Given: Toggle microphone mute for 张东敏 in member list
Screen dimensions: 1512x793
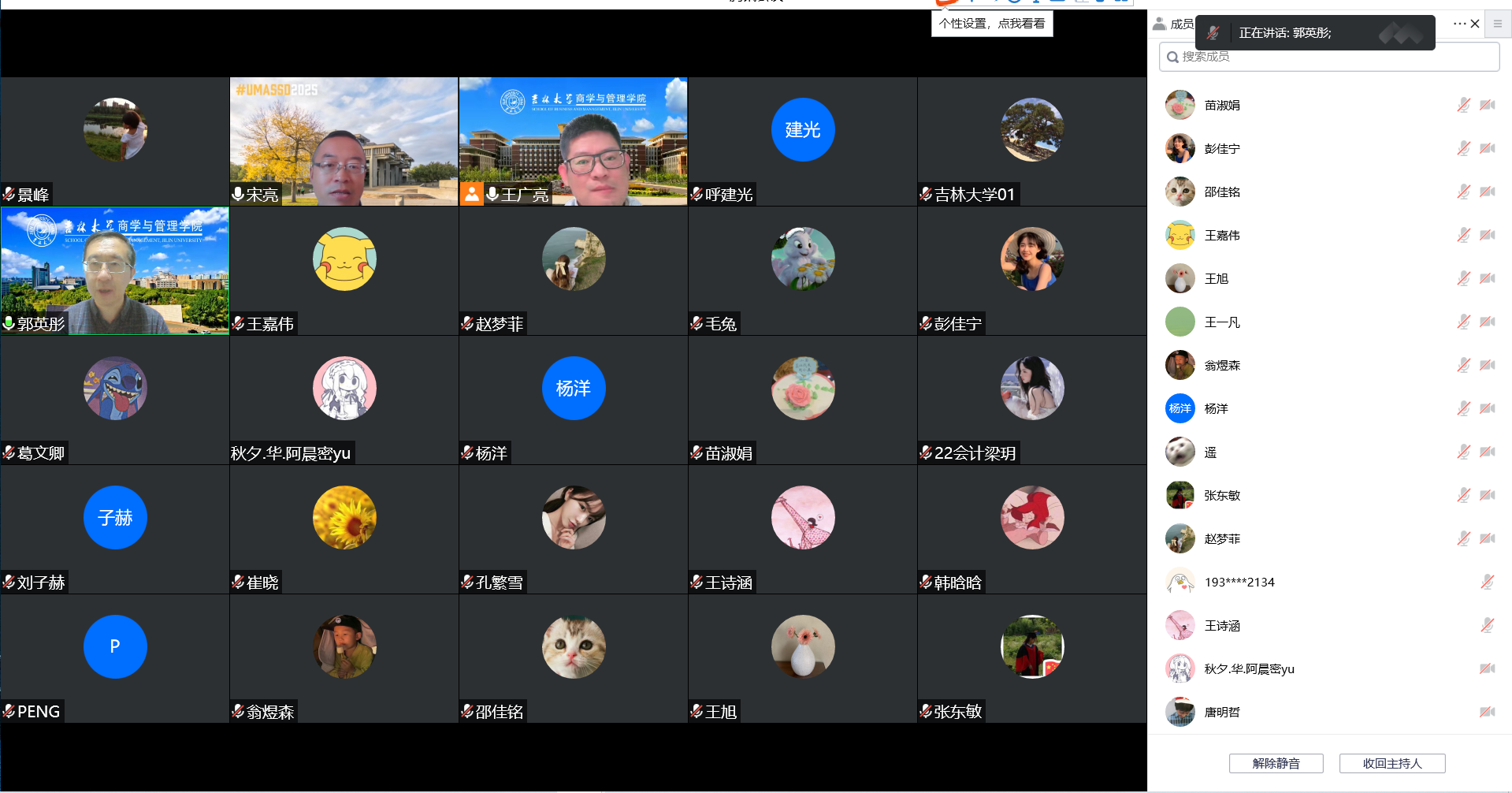Looking at the screenshot, I should pos(1463,495).
